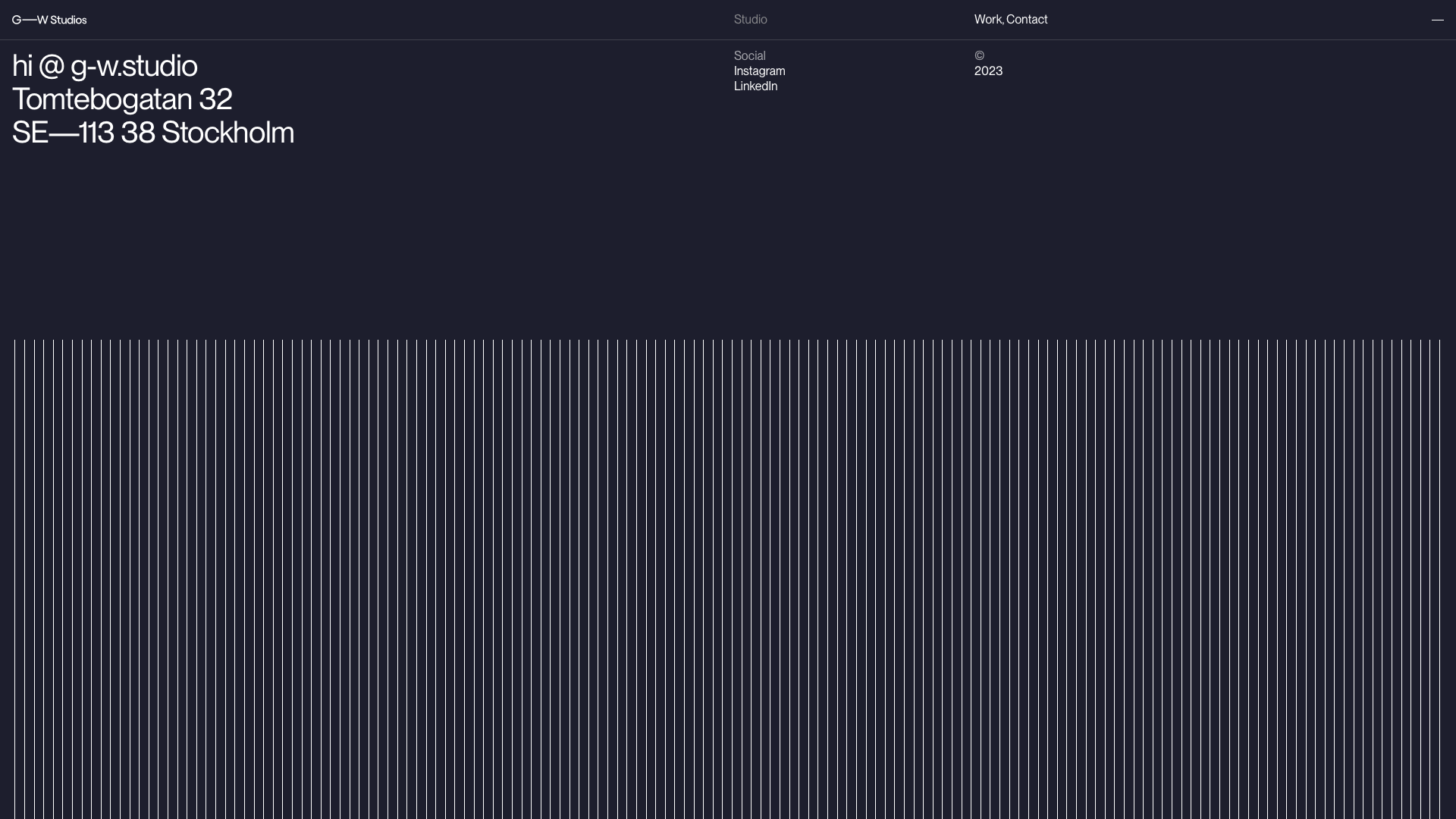Select the hi @ g-w.studio email address
The height and width of the screenshot is (819, 1456).
(x=105, y=66)
